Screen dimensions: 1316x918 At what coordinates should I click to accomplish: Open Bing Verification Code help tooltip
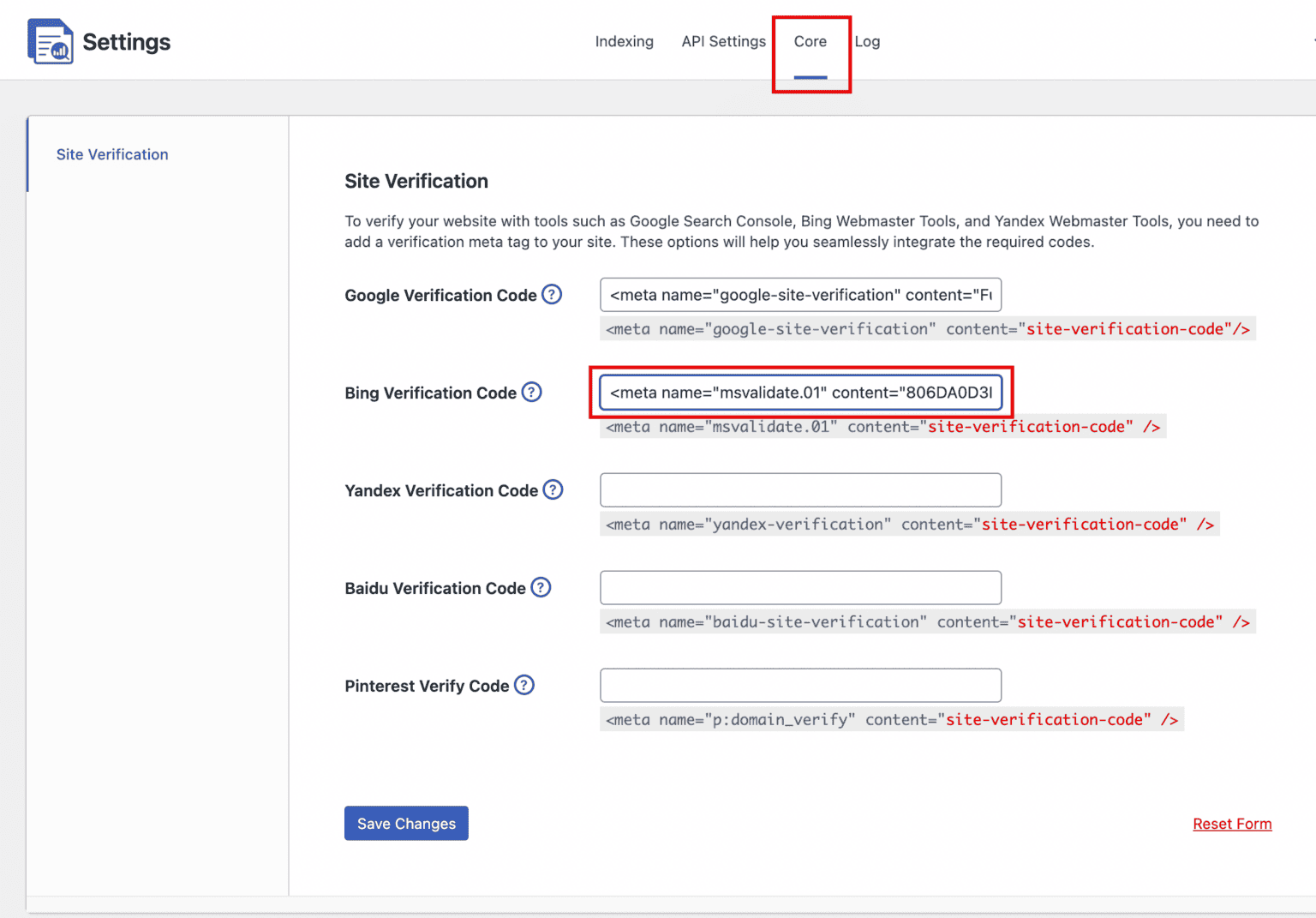(532, 392)
